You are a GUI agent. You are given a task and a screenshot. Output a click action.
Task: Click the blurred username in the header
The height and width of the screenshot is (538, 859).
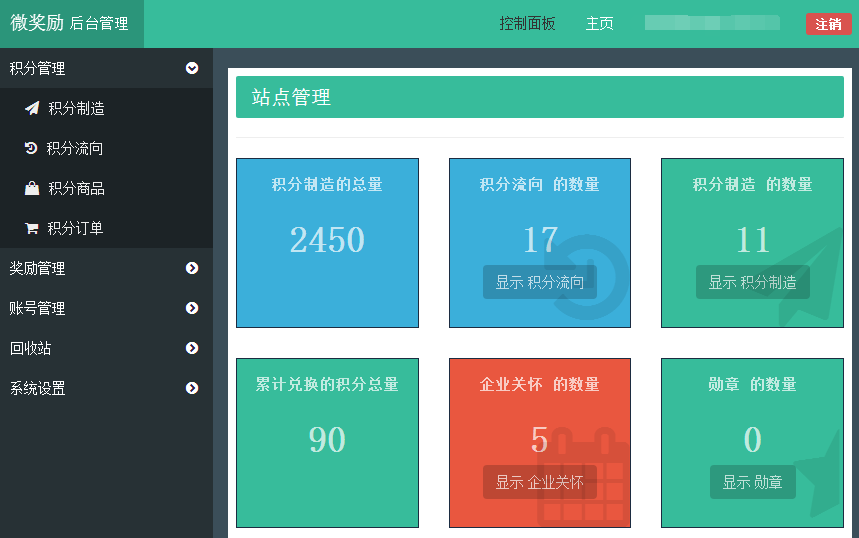712,23
